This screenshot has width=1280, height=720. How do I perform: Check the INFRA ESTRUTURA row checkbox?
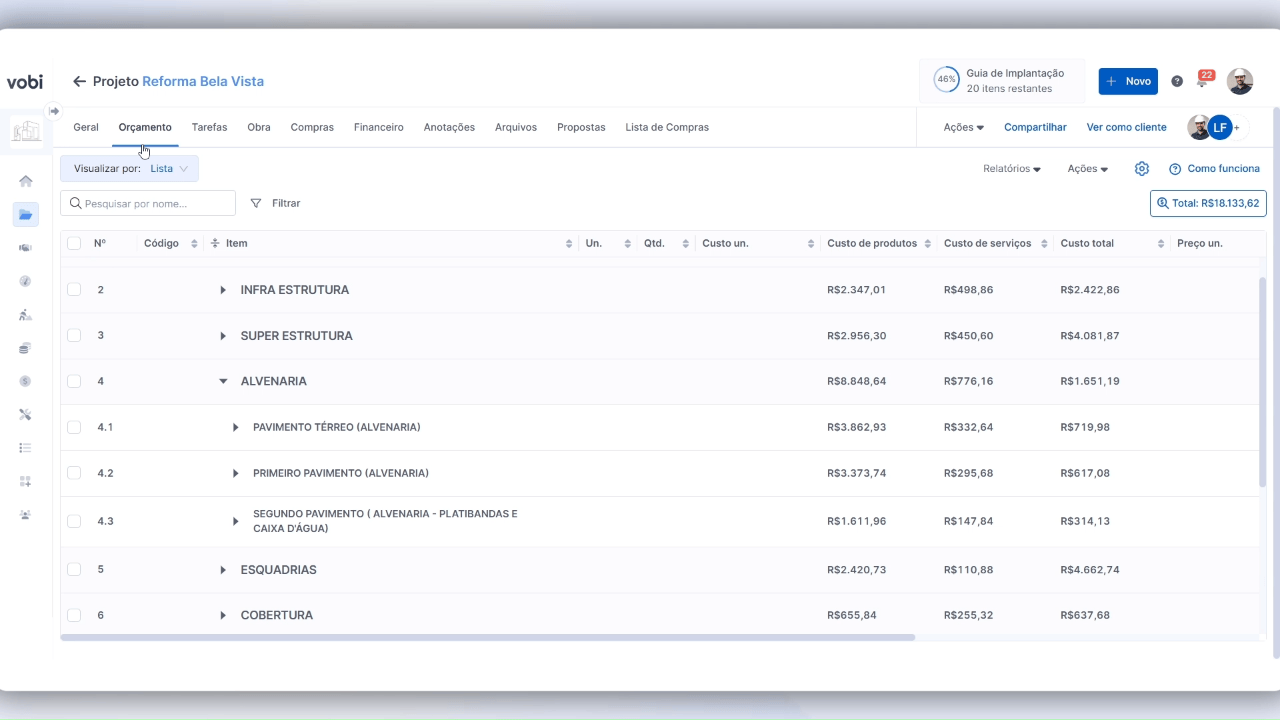[74, 290]
